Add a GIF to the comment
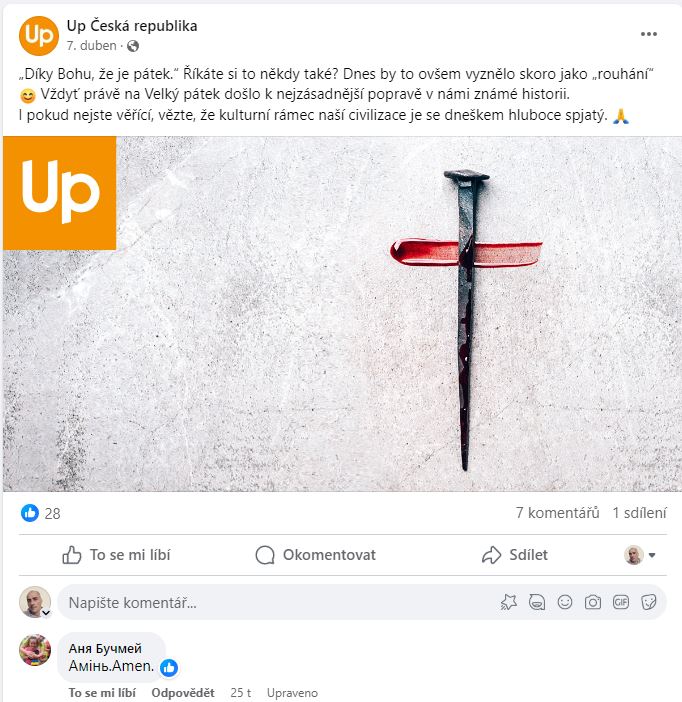Screen dimensions: 682x702 point(621,602)
